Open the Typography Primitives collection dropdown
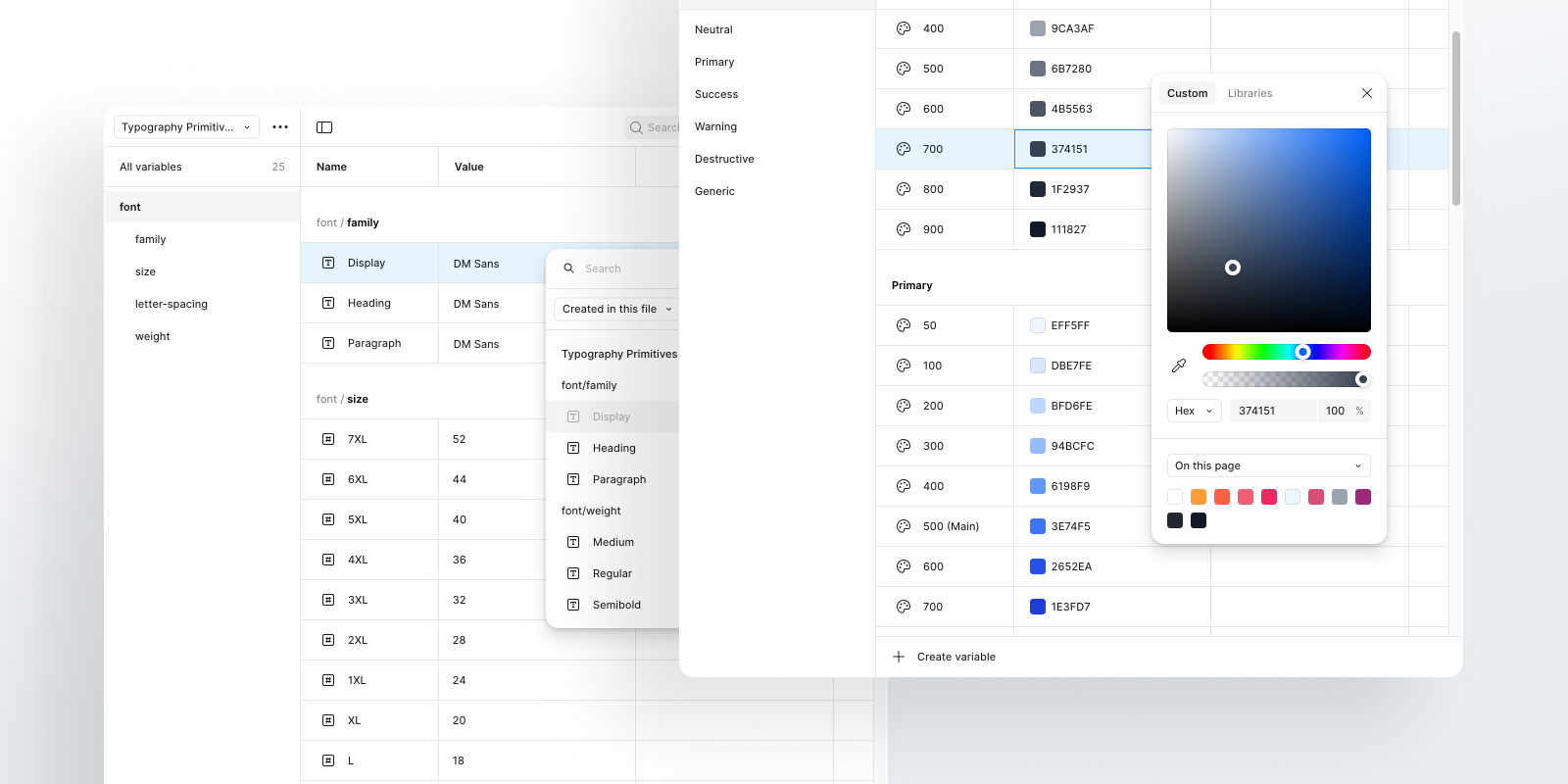Screen dimensions: 1568x784 (x=186, y=127)
